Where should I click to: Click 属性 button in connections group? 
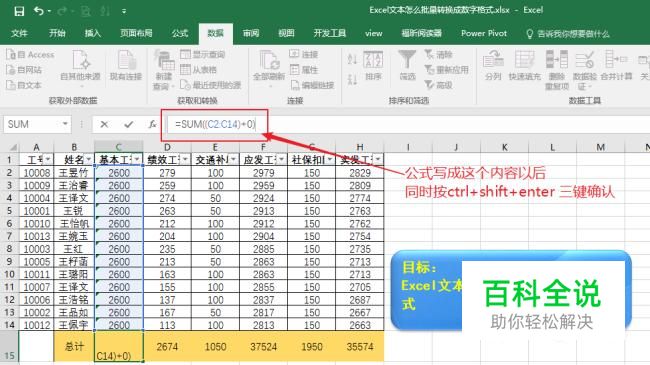[304, 70]
